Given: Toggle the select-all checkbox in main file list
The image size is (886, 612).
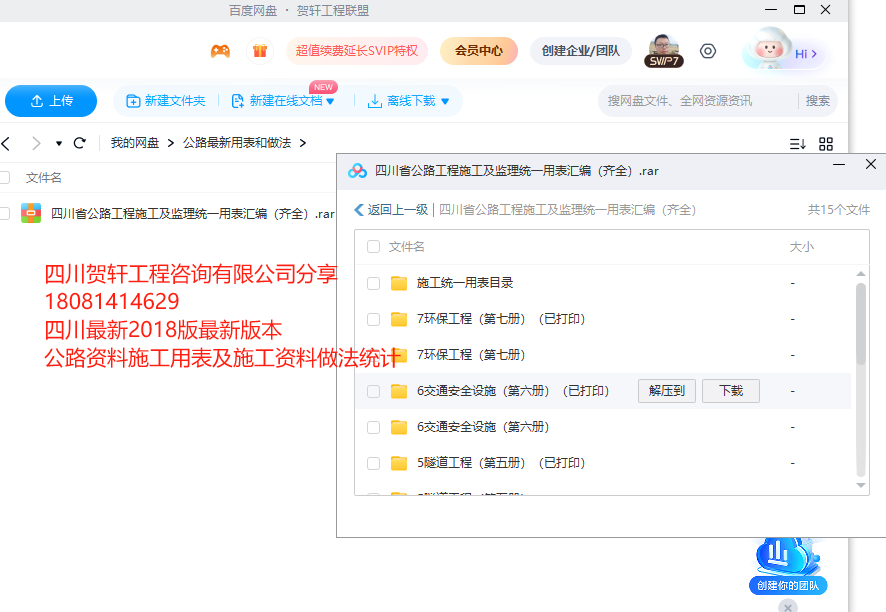Looking at the screenshot, I should click(x=5, y=177).
